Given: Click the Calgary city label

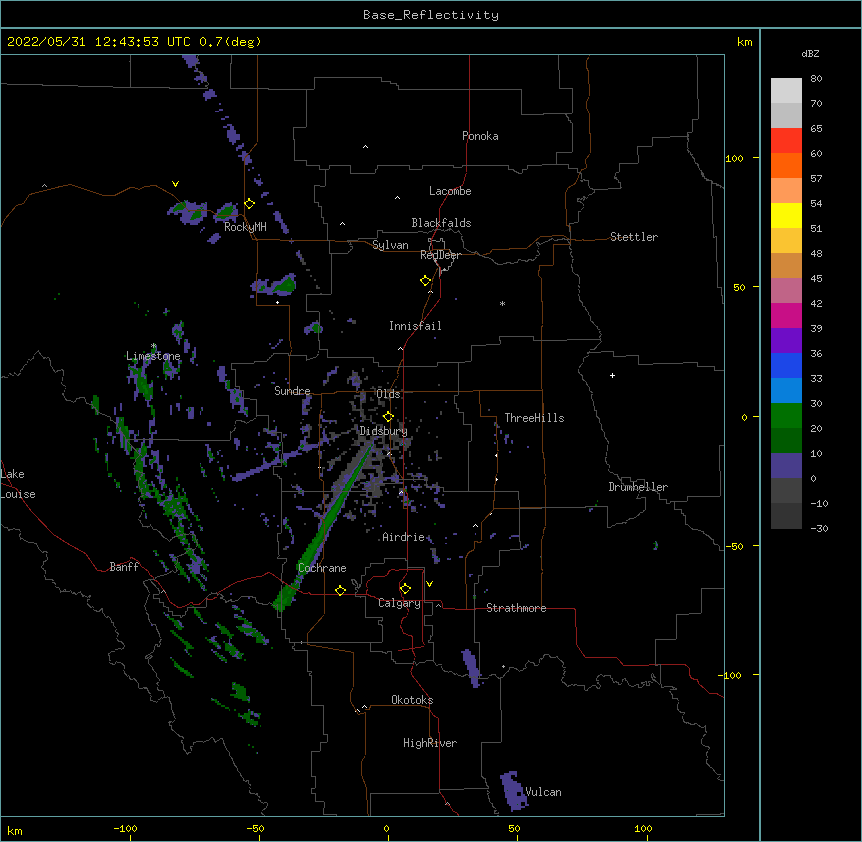Looking at the screenshot, I should click(x=399, y=603).
